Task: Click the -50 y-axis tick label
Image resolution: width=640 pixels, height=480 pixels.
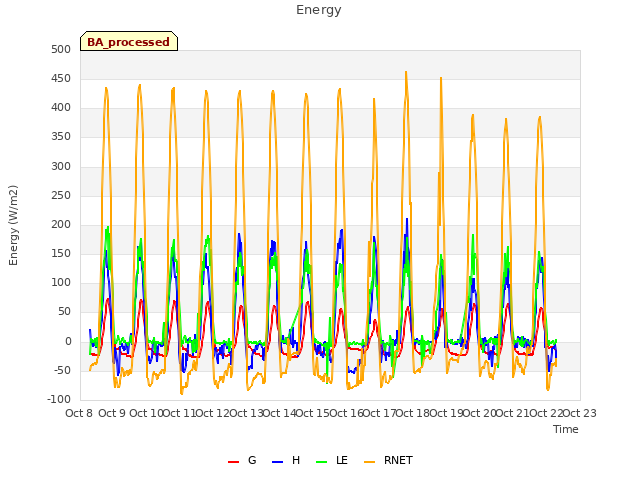Action: click(x=61, y=371)
